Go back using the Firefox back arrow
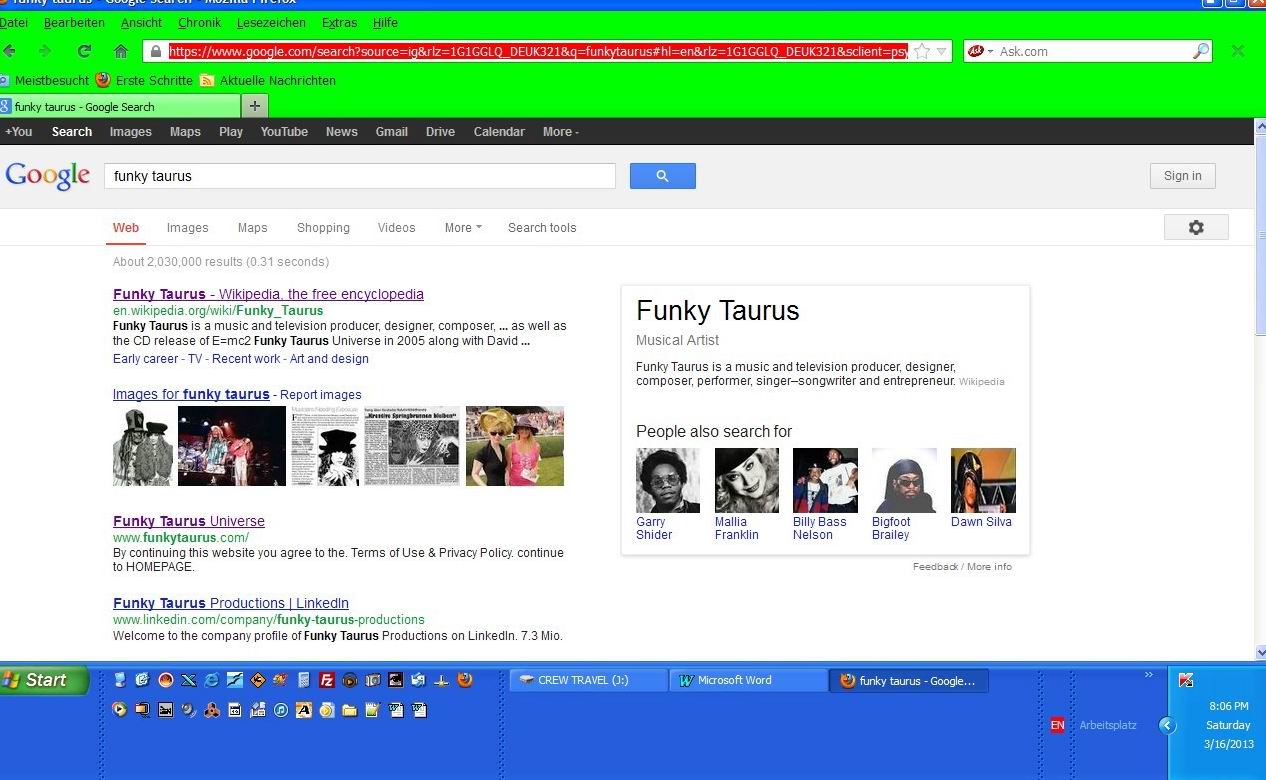 click(10, 51)
